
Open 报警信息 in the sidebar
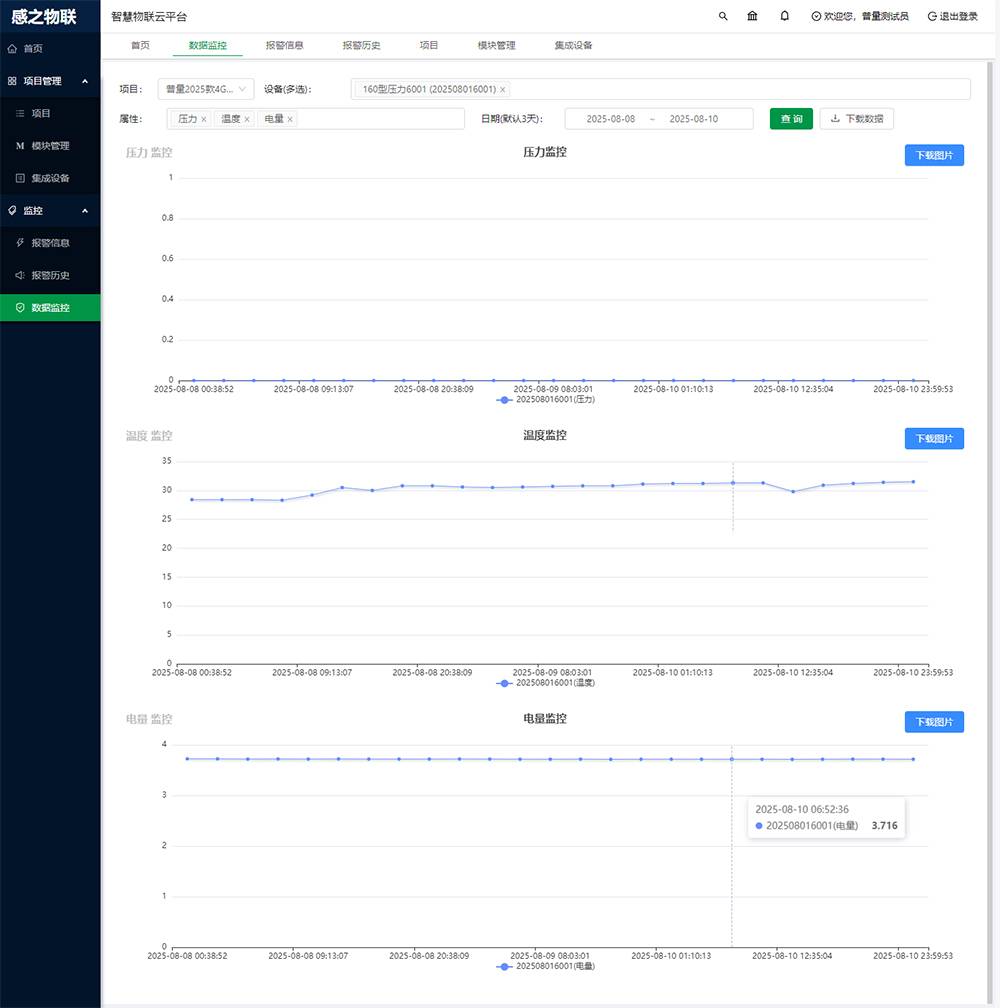[x=50, y=243]
